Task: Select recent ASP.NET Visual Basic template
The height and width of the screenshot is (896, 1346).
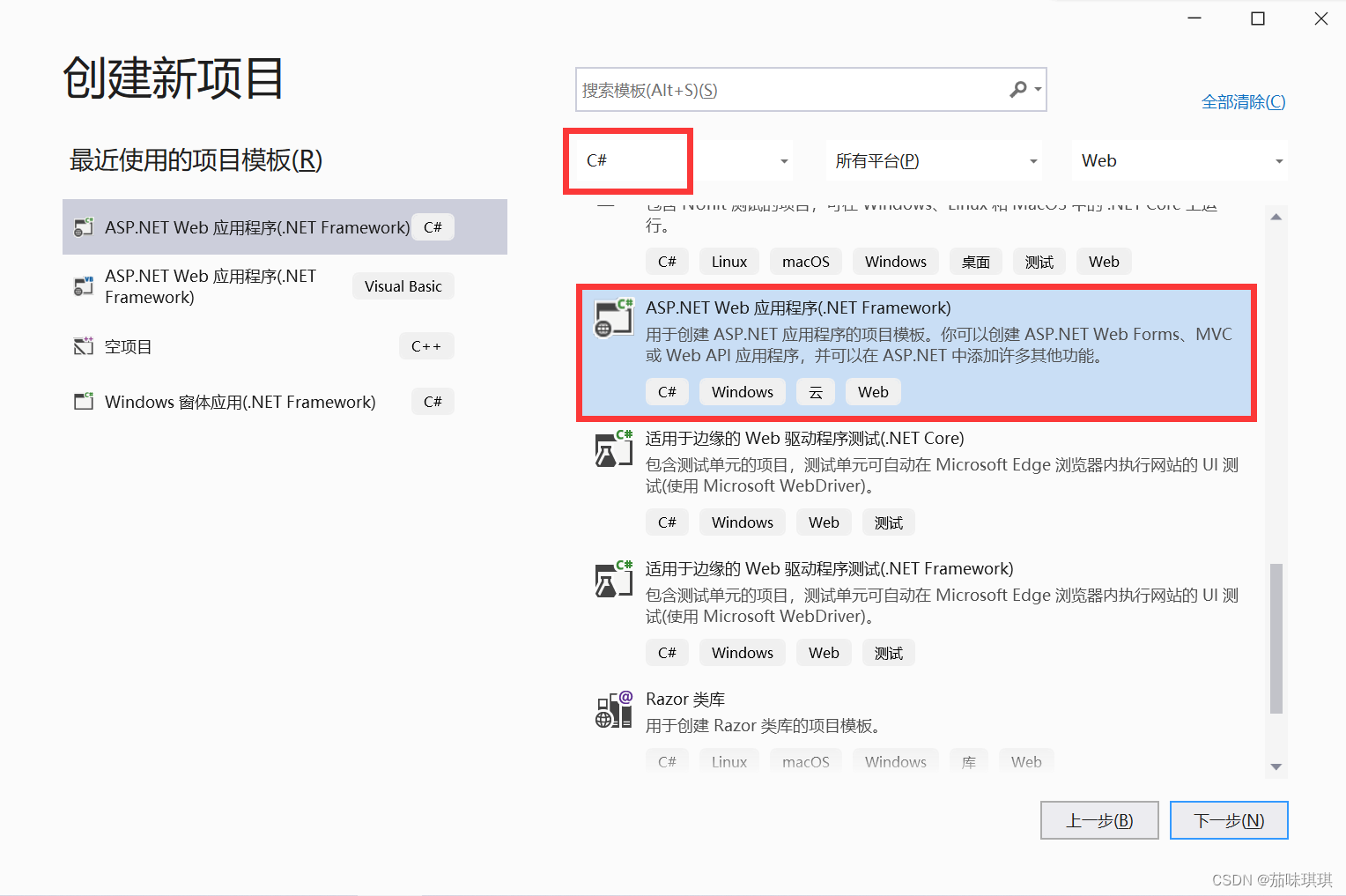Action: (x=285, y=286)
